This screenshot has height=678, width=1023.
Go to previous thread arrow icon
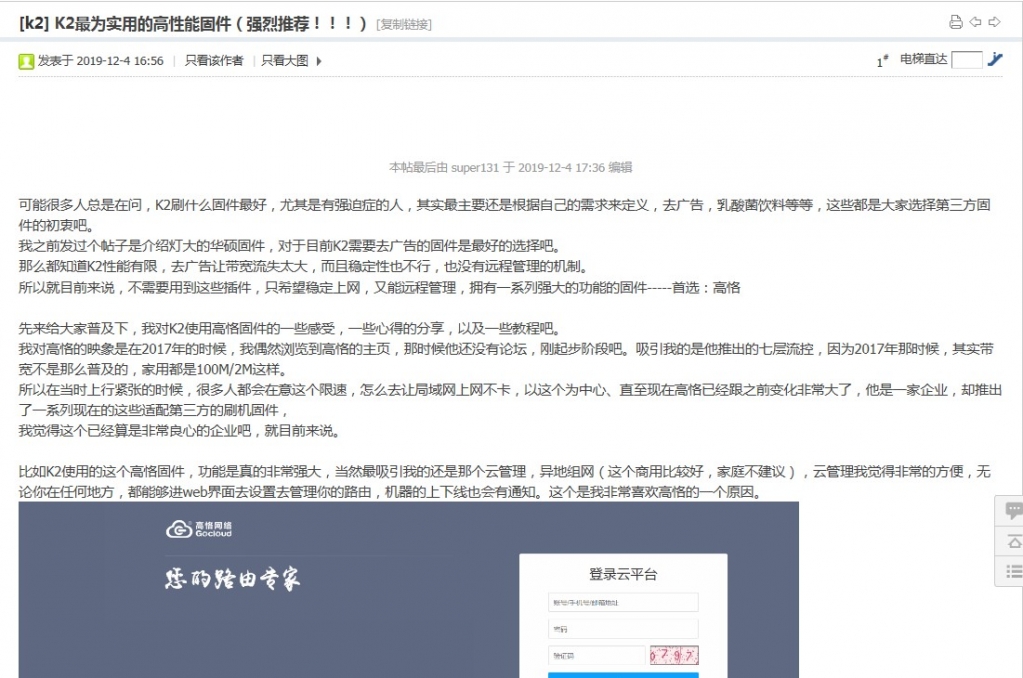click(975, 22)
